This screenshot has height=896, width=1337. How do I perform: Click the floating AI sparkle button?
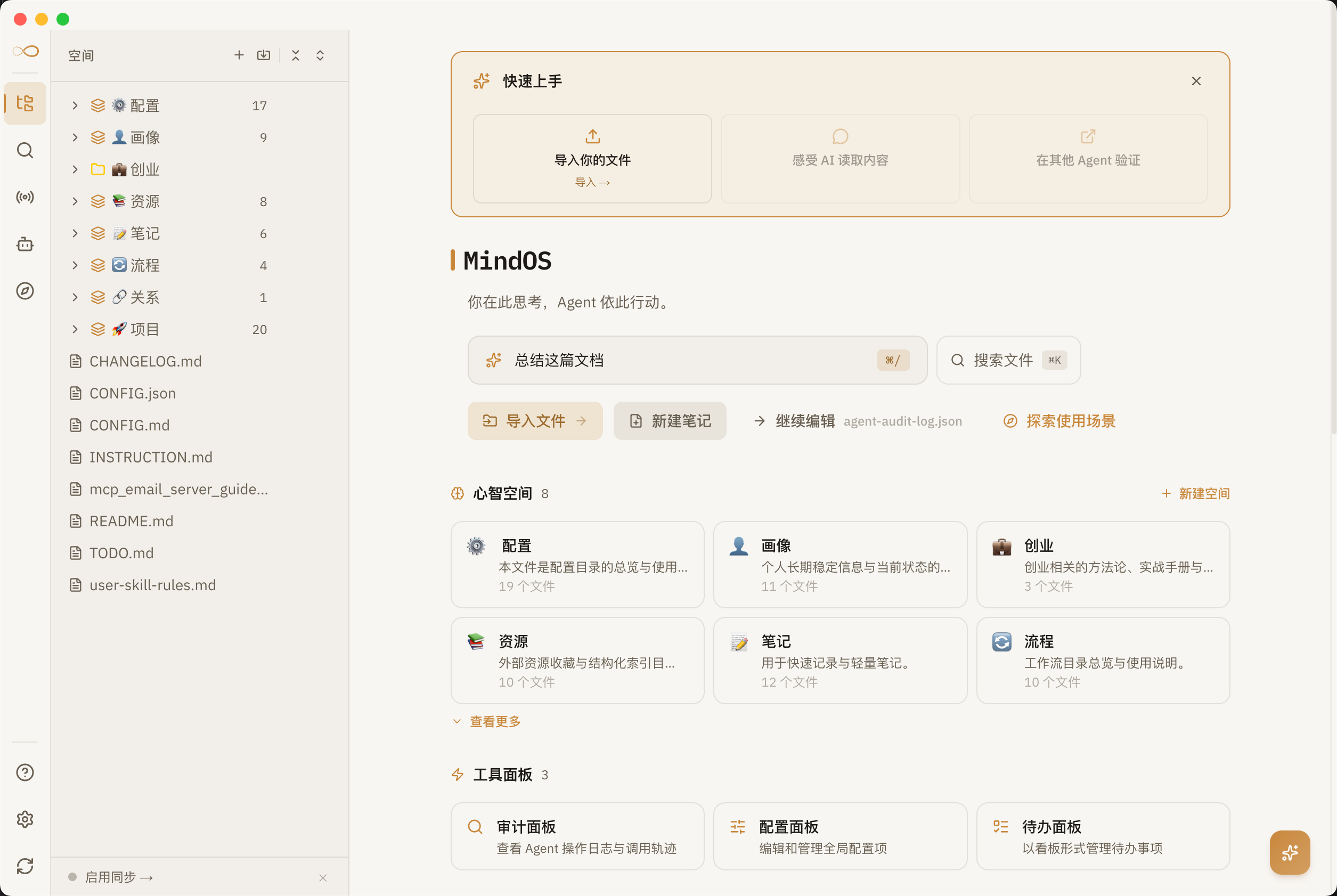[1290, 852]
